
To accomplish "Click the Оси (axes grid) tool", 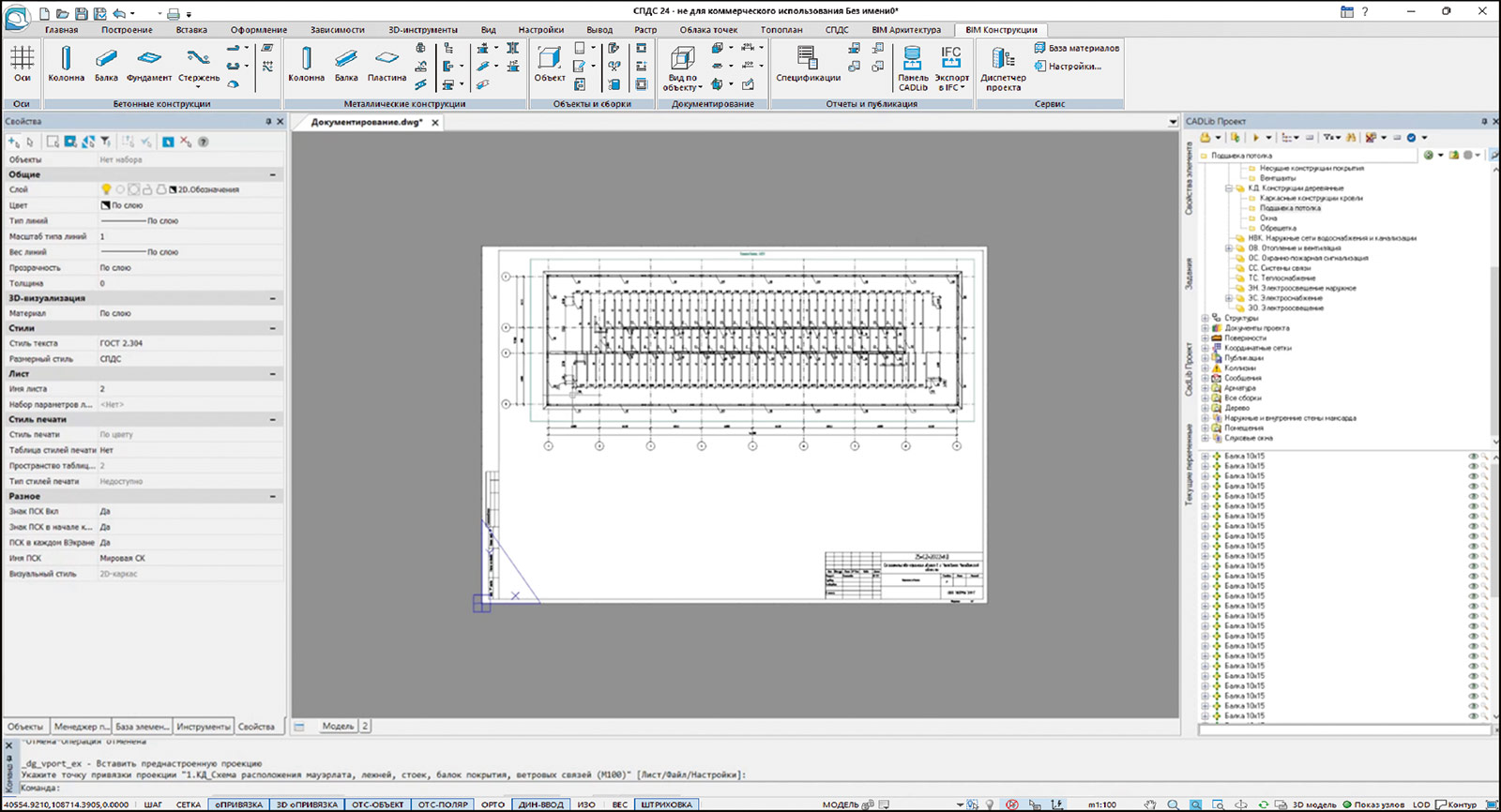I will tap(22, 64).
